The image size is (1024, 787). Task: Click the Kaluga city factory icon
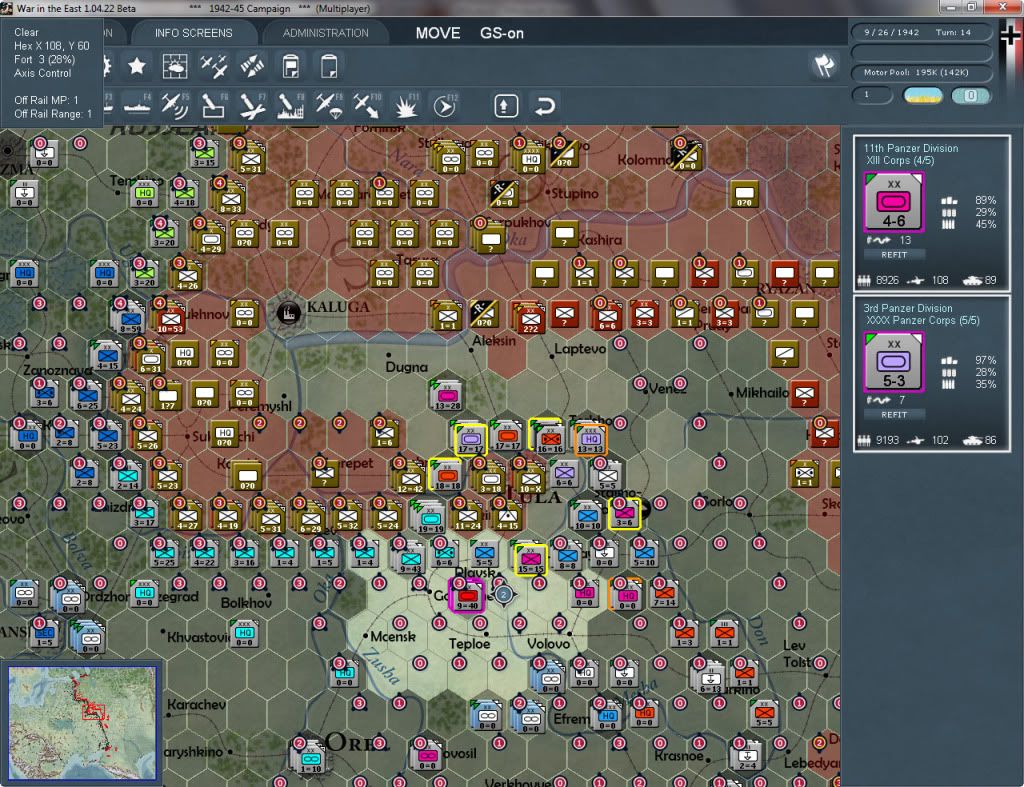[289, 313]
